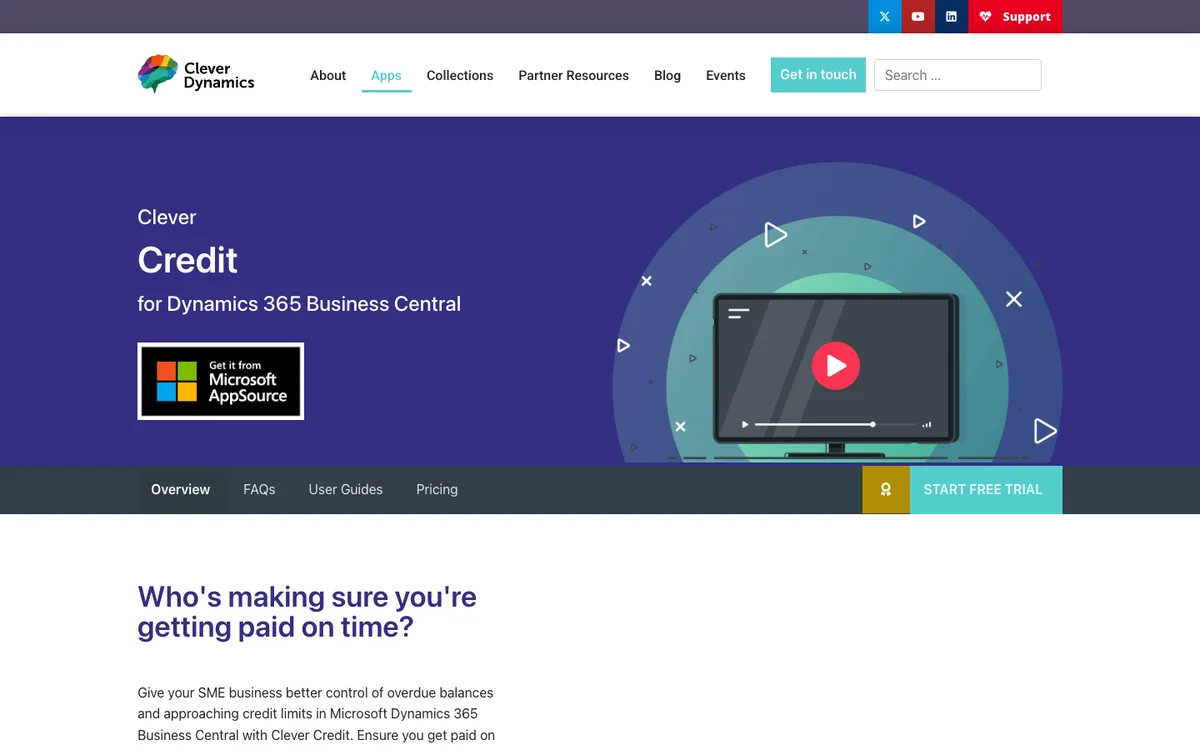Click the Credit product title text

tap(188, 260)
